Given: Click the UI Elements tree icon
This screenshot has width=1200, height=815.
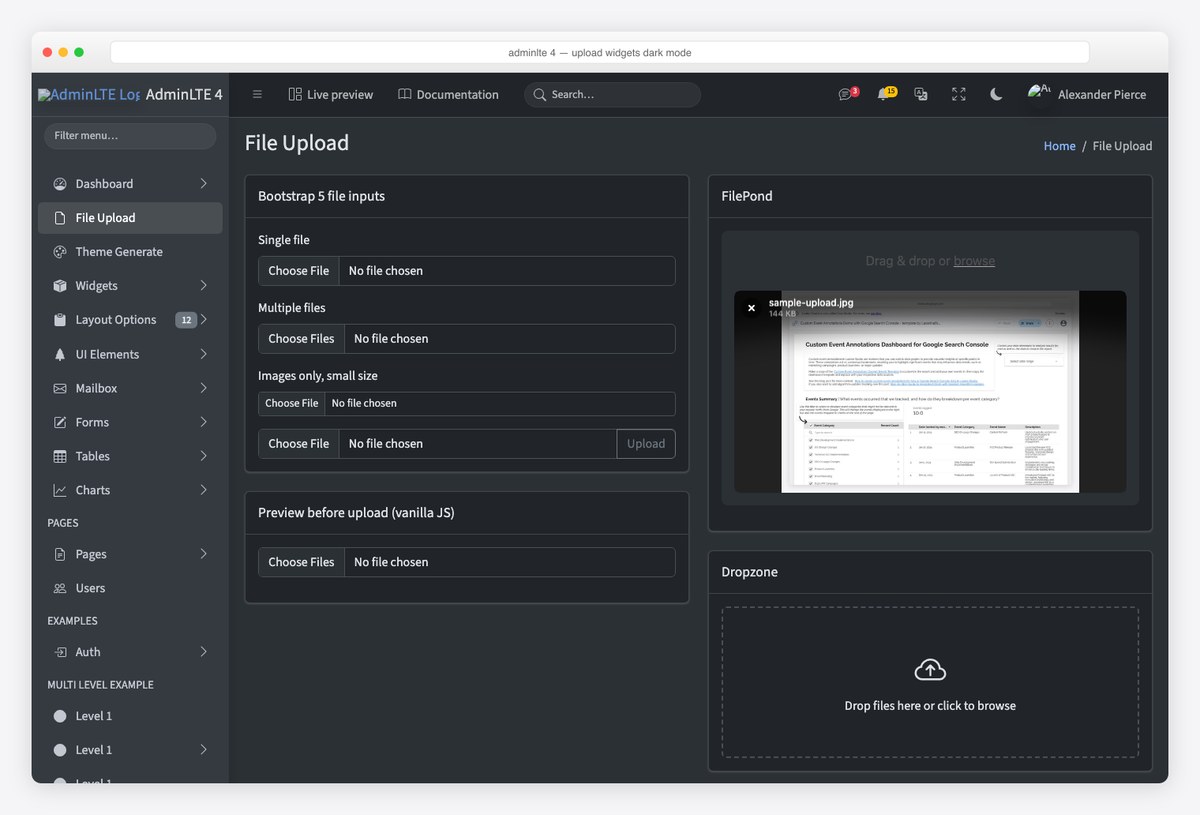Looking at the screenshot, I should tap(60, 354).
